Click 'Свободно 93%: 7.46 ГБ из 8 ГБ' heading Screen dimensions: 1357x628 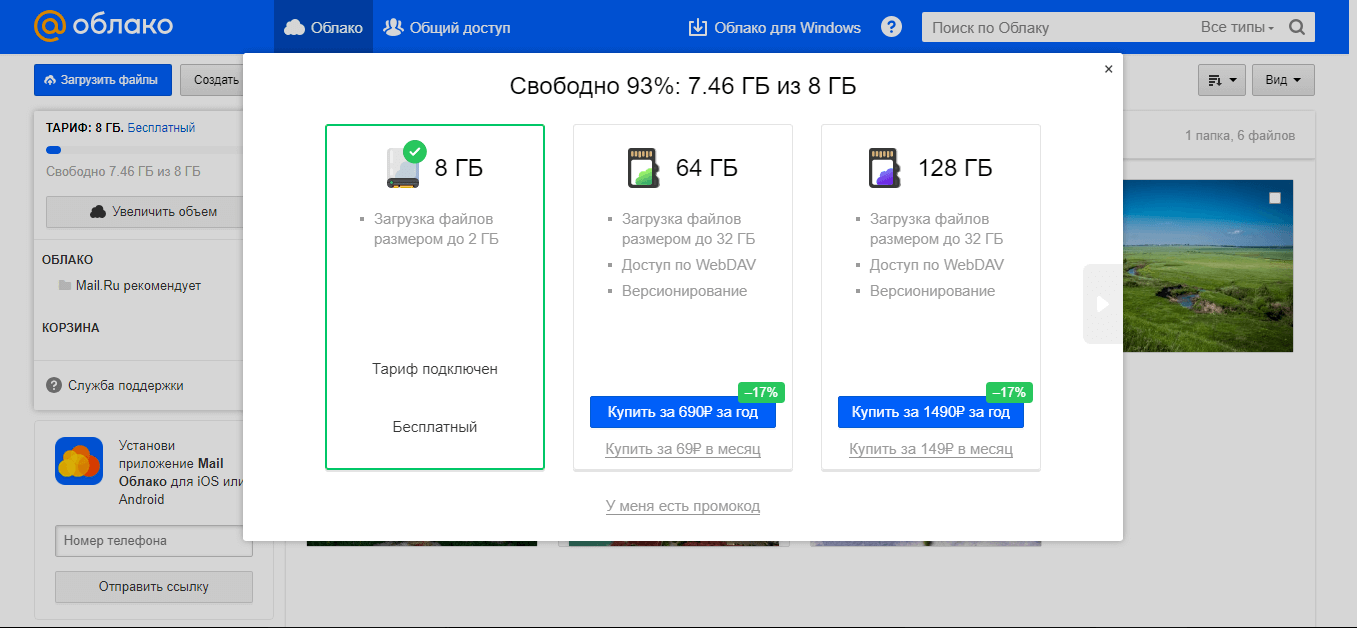(x=683, y=86)
